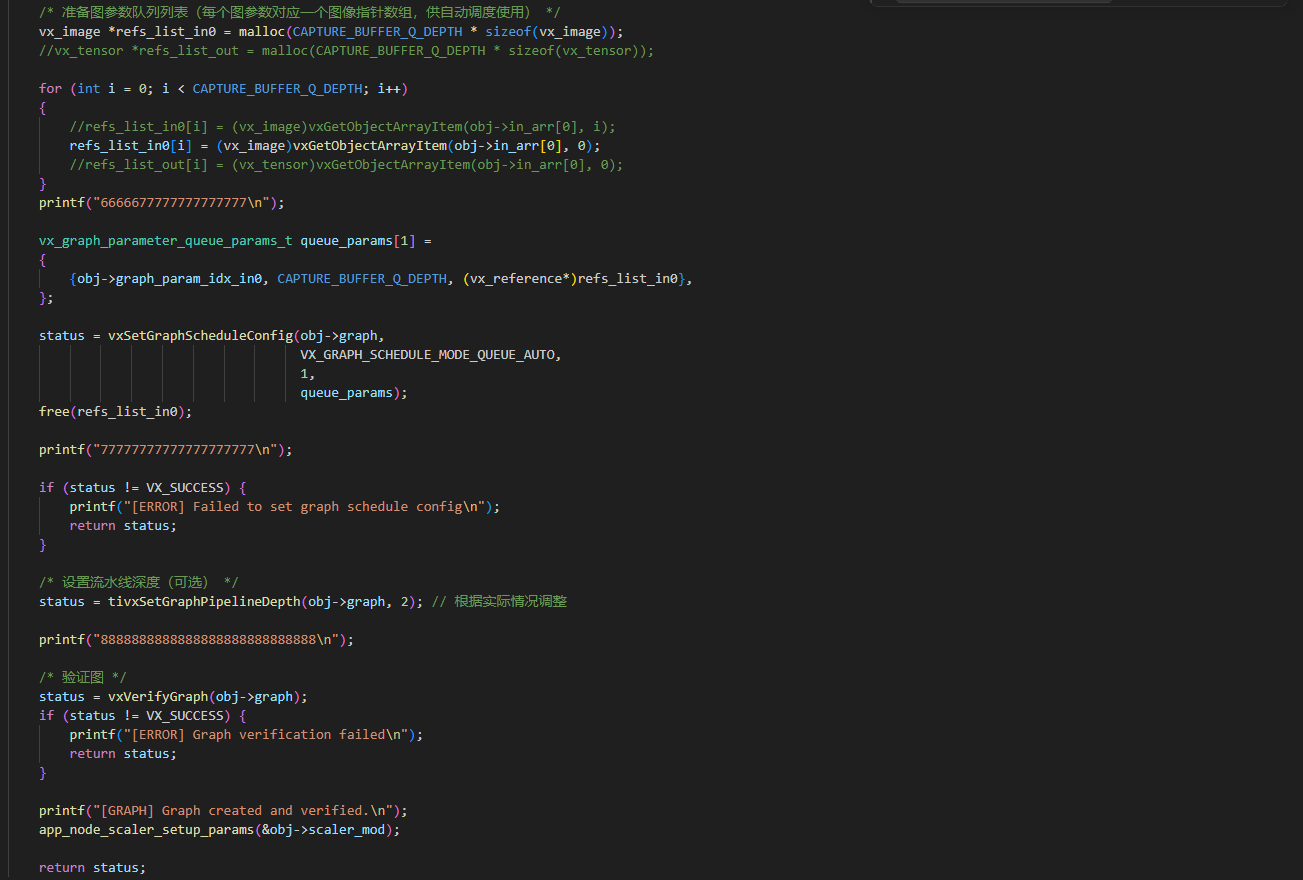The height and width of the screenshot is (880, 1303).
Task: Click the printf line with 8888888 string
Action: 197,639
